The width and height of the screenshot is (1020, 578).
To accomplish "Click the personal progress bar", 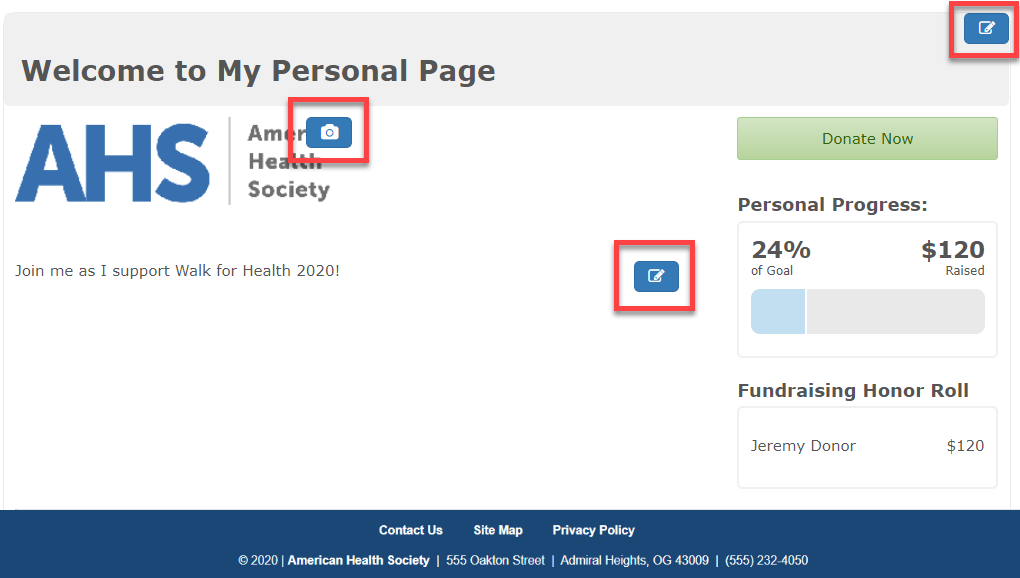I will click(x=868, y=311).
